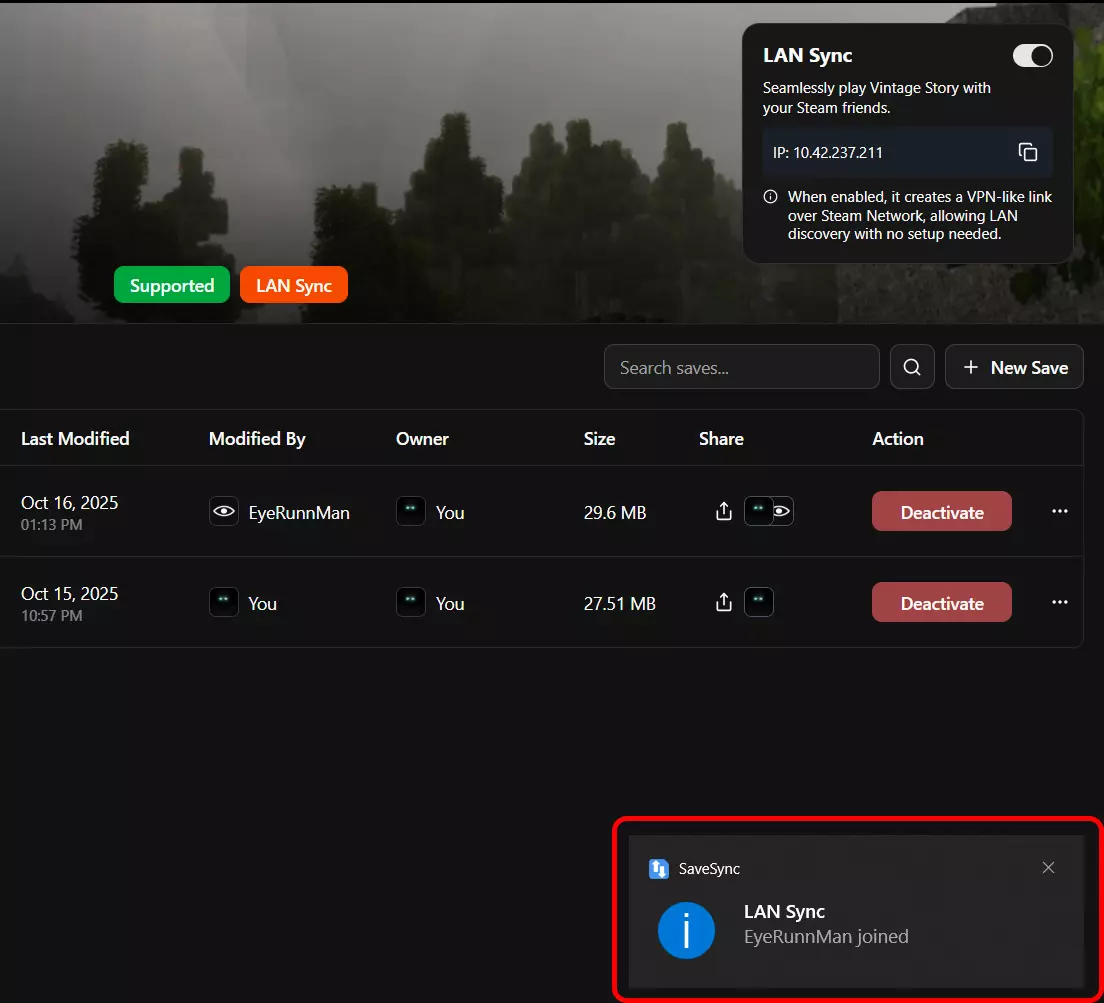Viewport: 1104px width, 1003px height.
Task: Click the 'Oct 16, 2025' date
Action: (70, 503)
